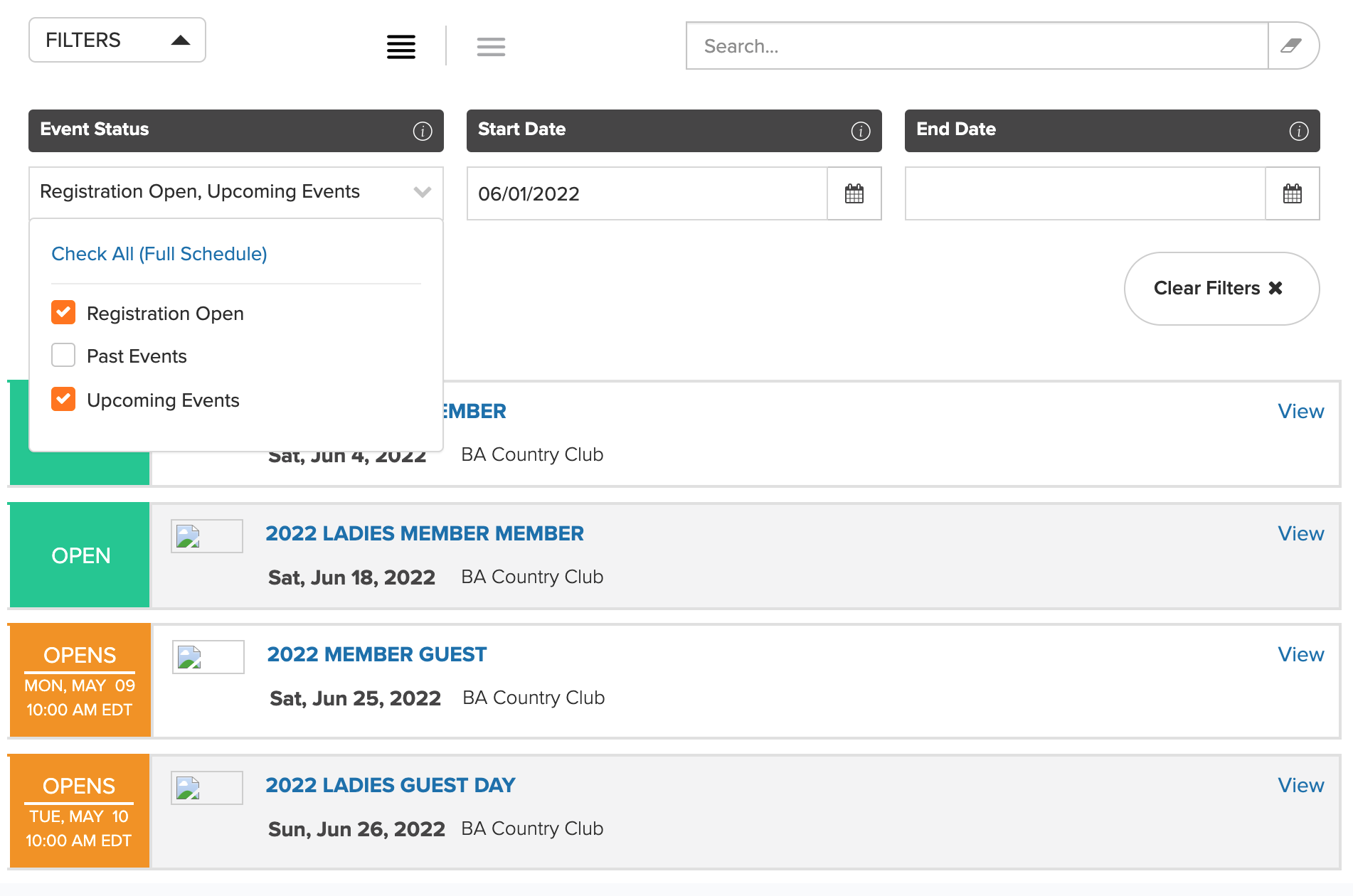Uncheck the Registration Open checkbox
Viewport: 1353px width, 896px height.
point(63,312)
